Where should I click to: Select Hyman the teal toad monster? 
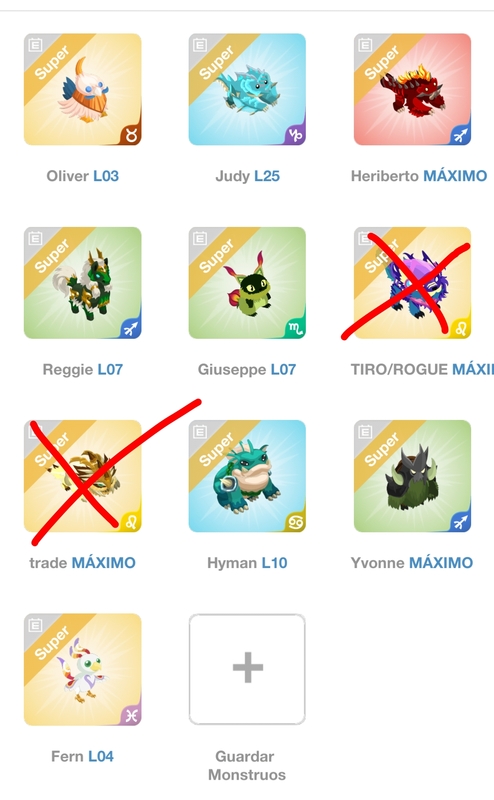(x=248, y=476)
